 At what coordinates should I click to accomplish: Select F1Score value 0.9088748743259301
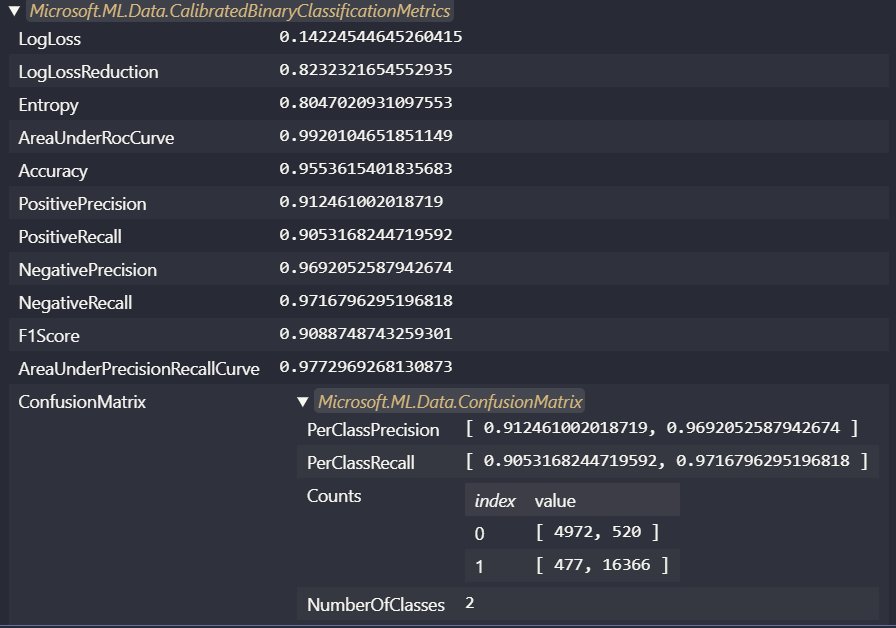(366, 334)
